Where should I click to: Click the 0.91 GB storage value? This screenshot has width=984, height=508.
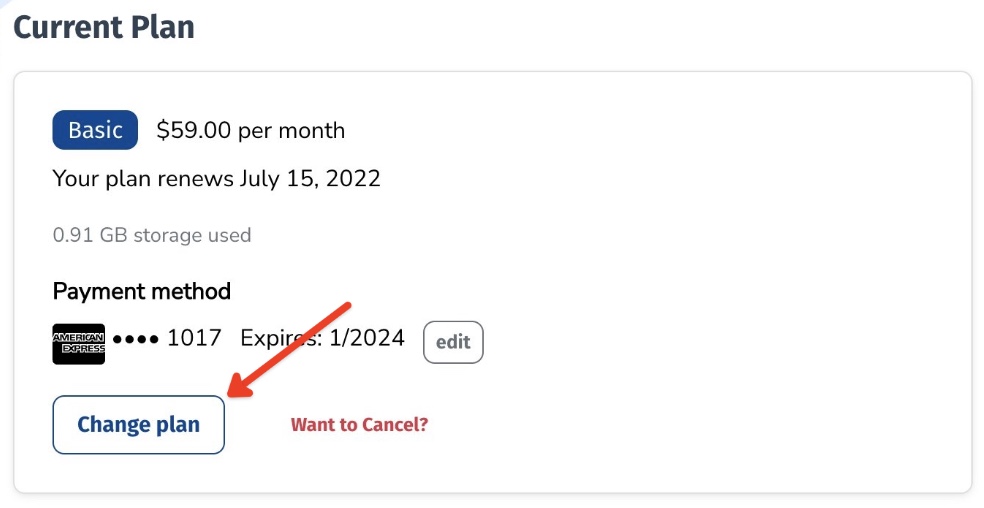click(88, 236)
